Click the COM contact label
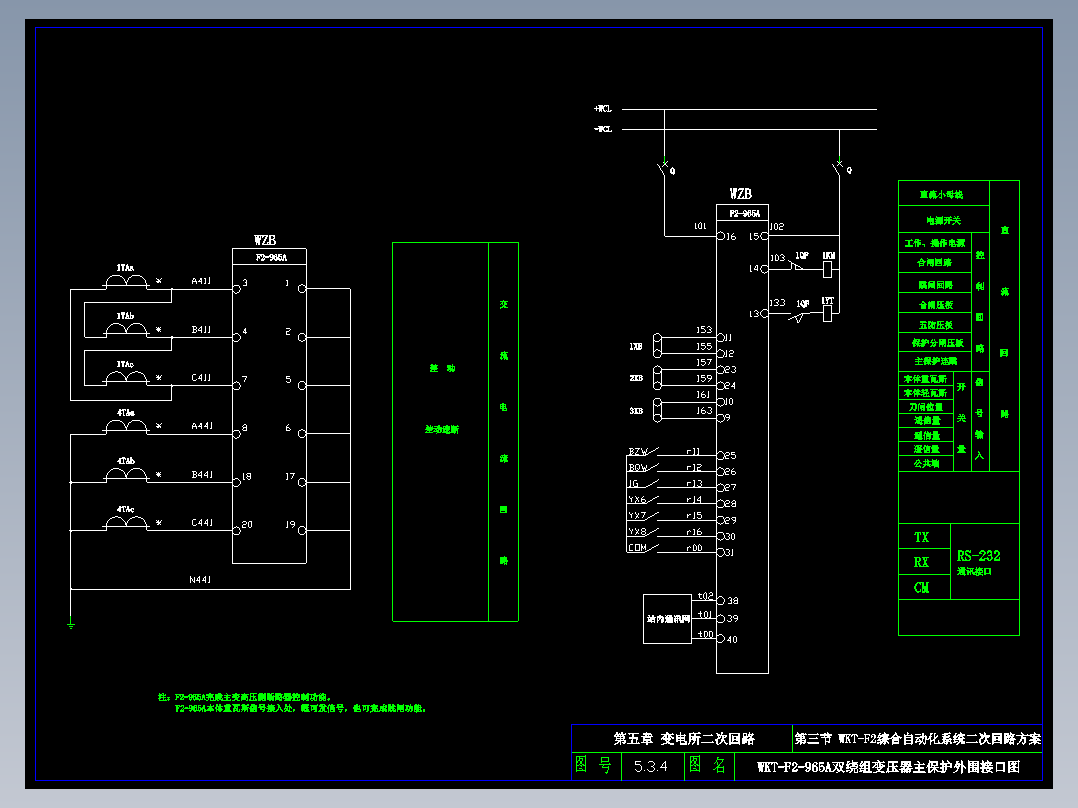This screenshot has height=808, width=1078. pos(637,548)
